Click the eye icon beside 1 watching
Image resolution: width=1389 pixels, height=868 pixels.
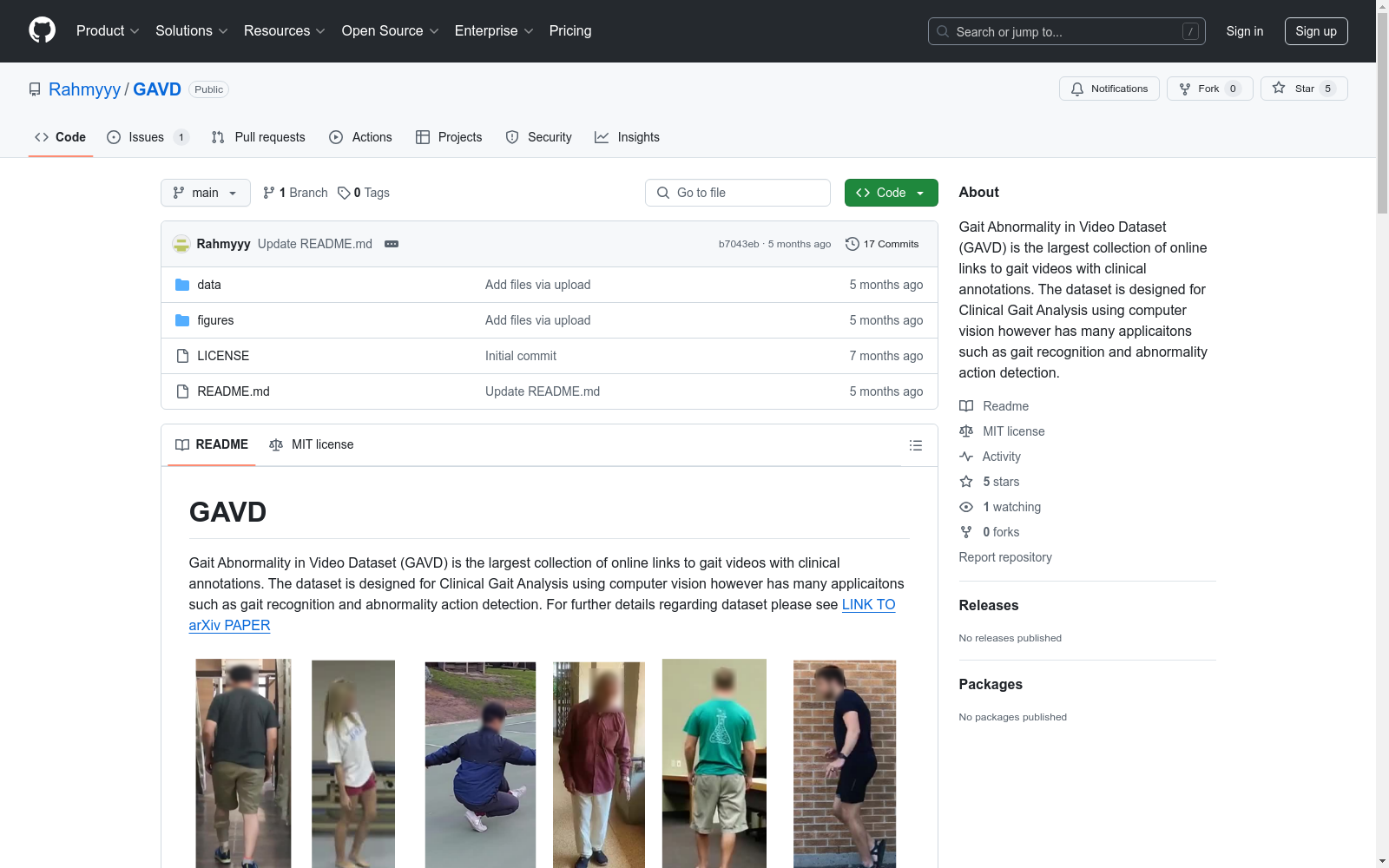(966, 507)
